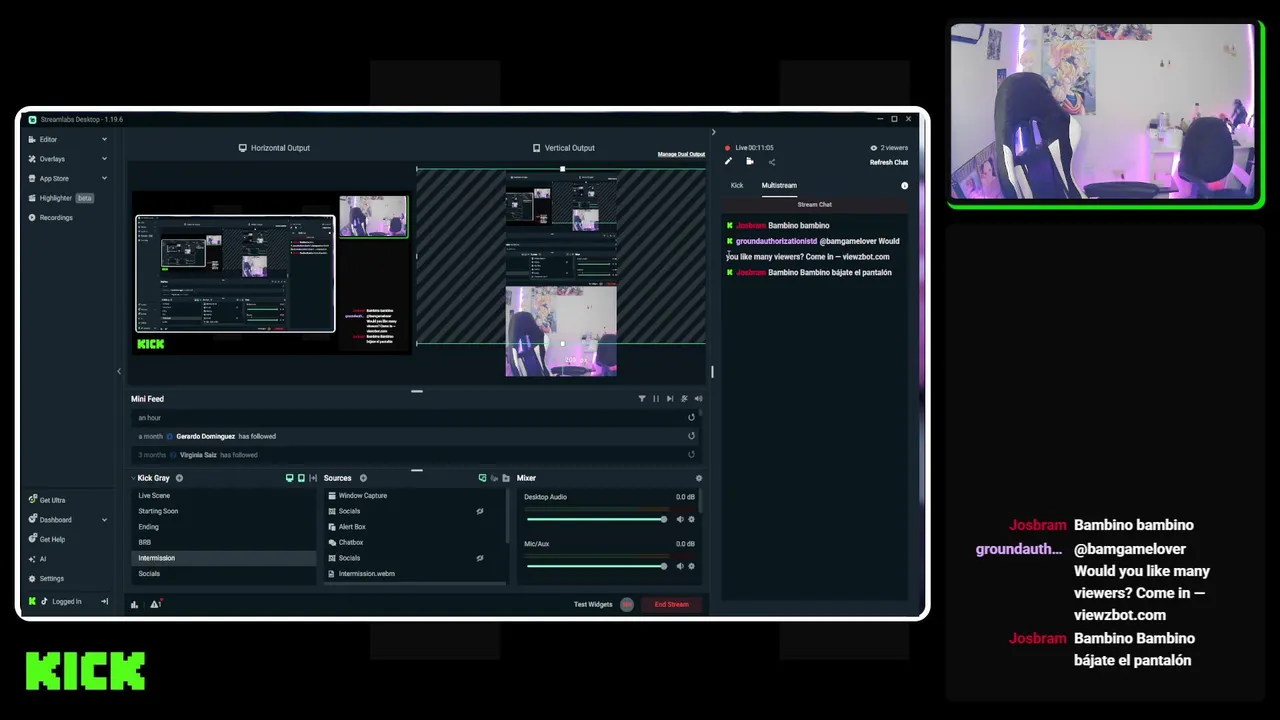Pause the Mini Feed alert queue

click(x=656, y=399)
